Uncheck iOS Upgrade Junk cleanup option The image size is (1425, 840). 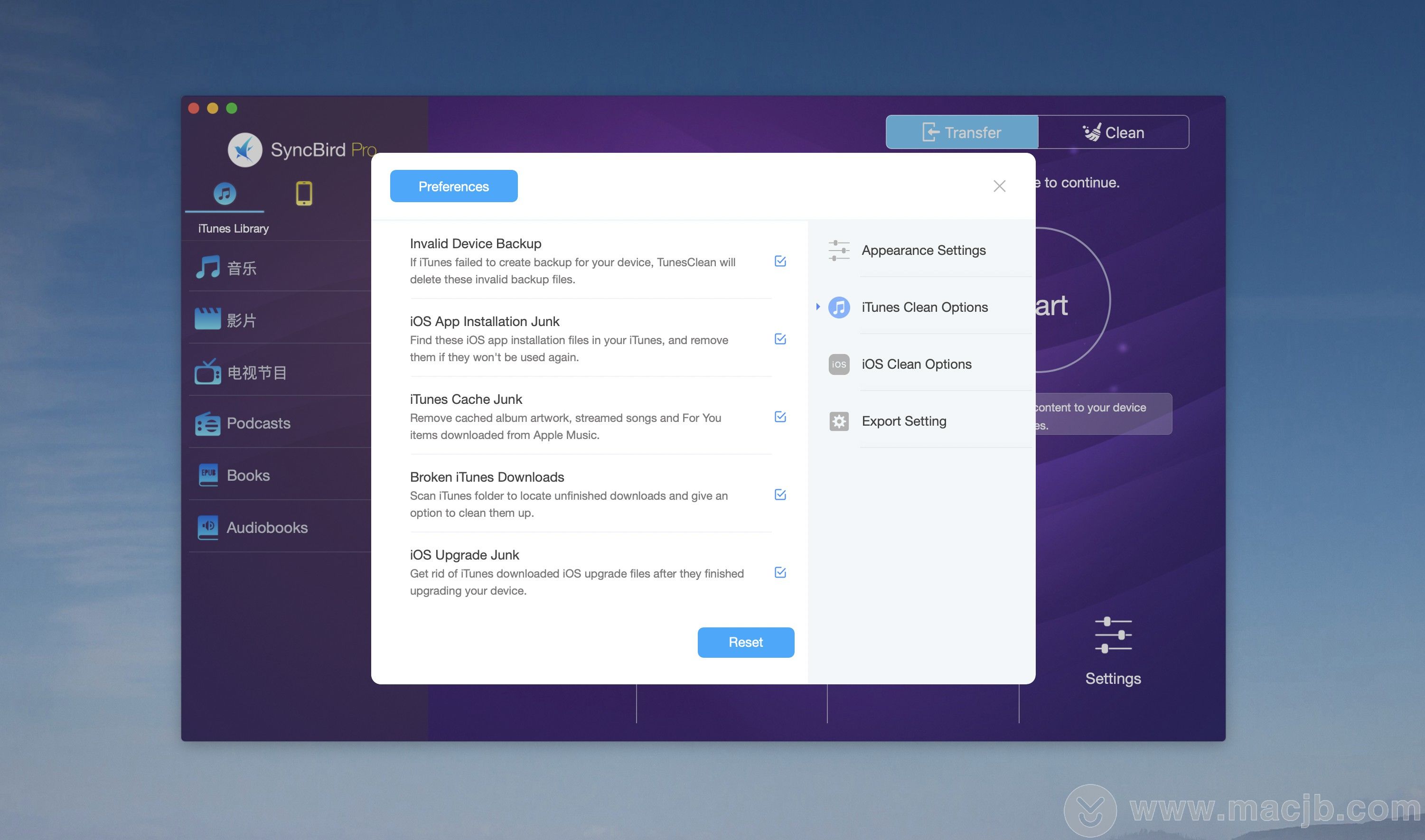pyautogui.click(x=781, y=572)
